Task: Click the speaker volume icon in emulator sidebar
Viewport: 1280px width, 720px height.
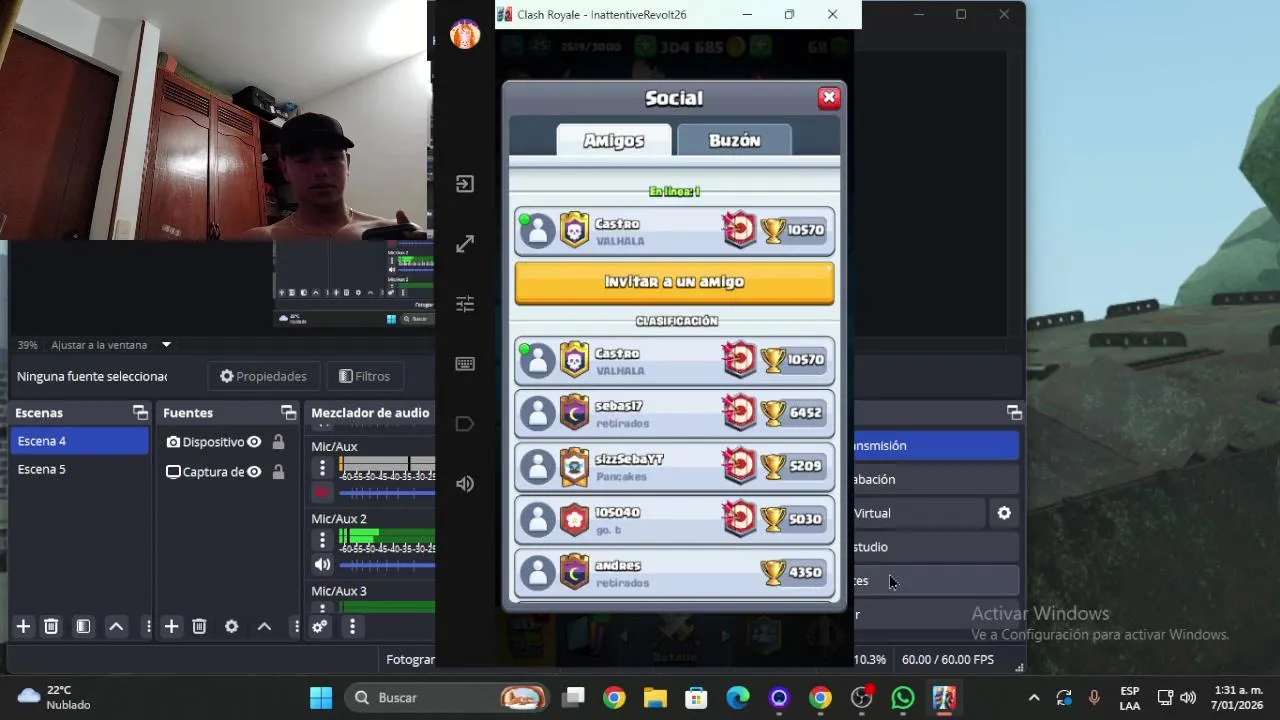Action: click(x=465, y=484)
